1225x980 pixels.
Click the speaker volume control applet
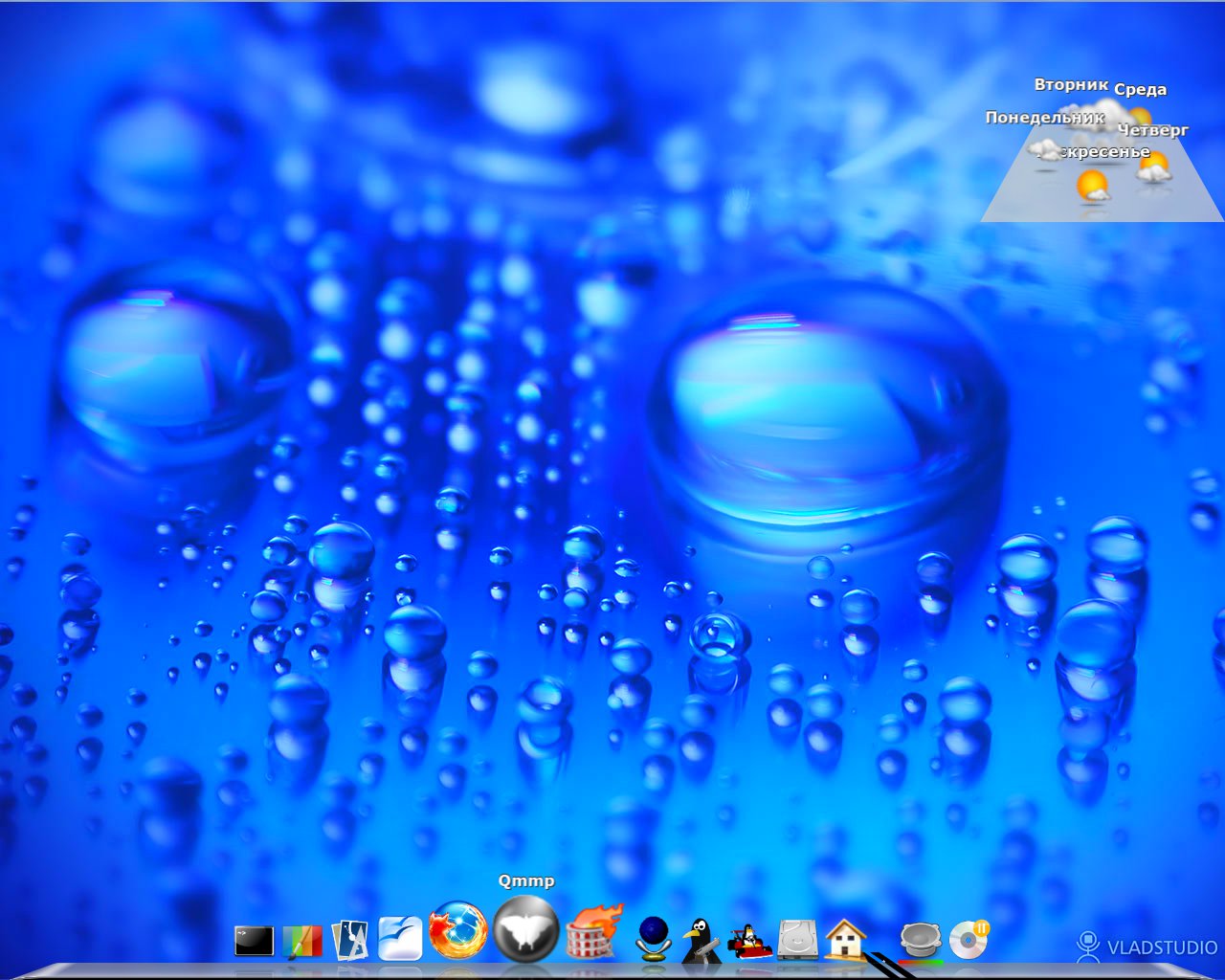(921, 941)
